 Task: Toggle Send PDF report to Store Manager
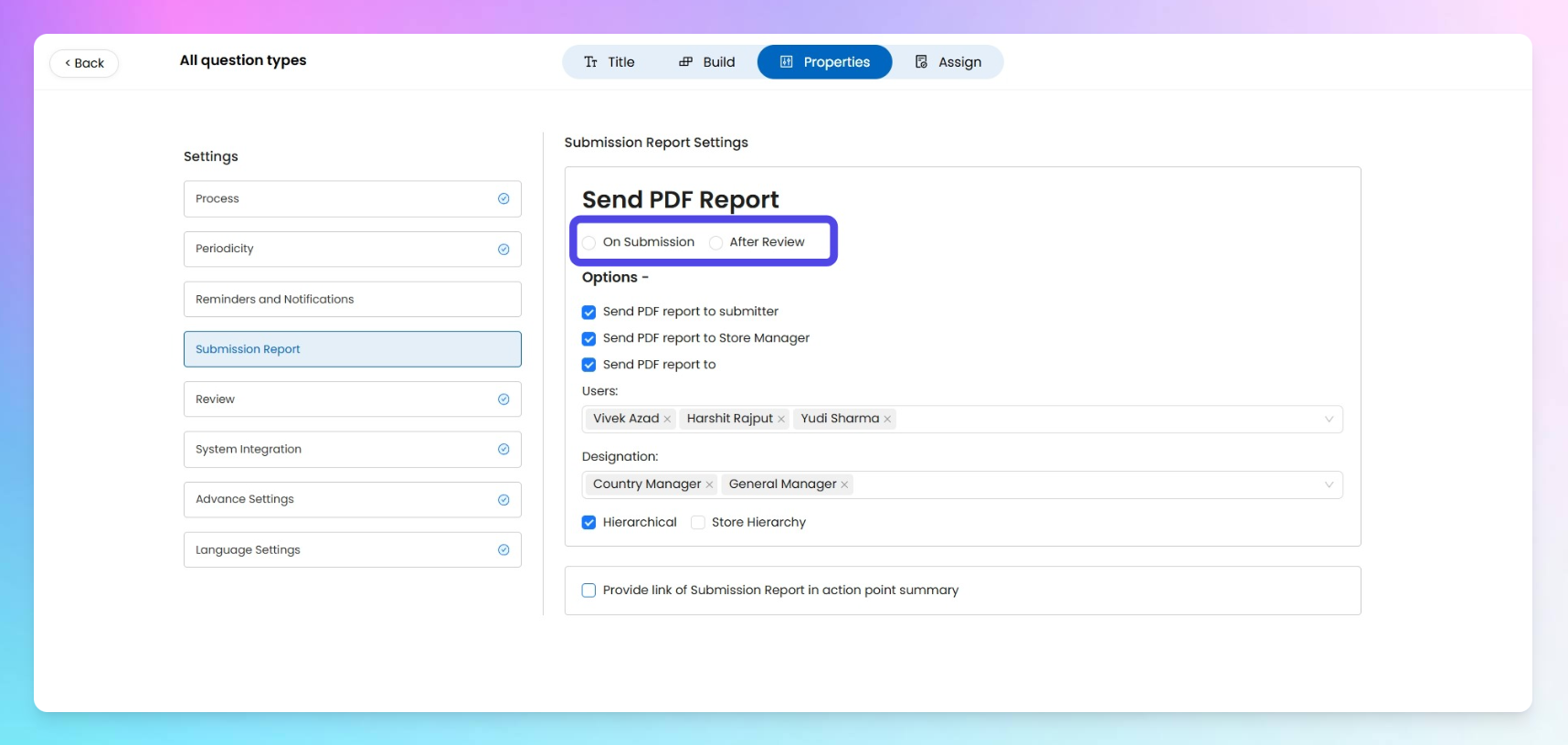(x=589, y=339)
